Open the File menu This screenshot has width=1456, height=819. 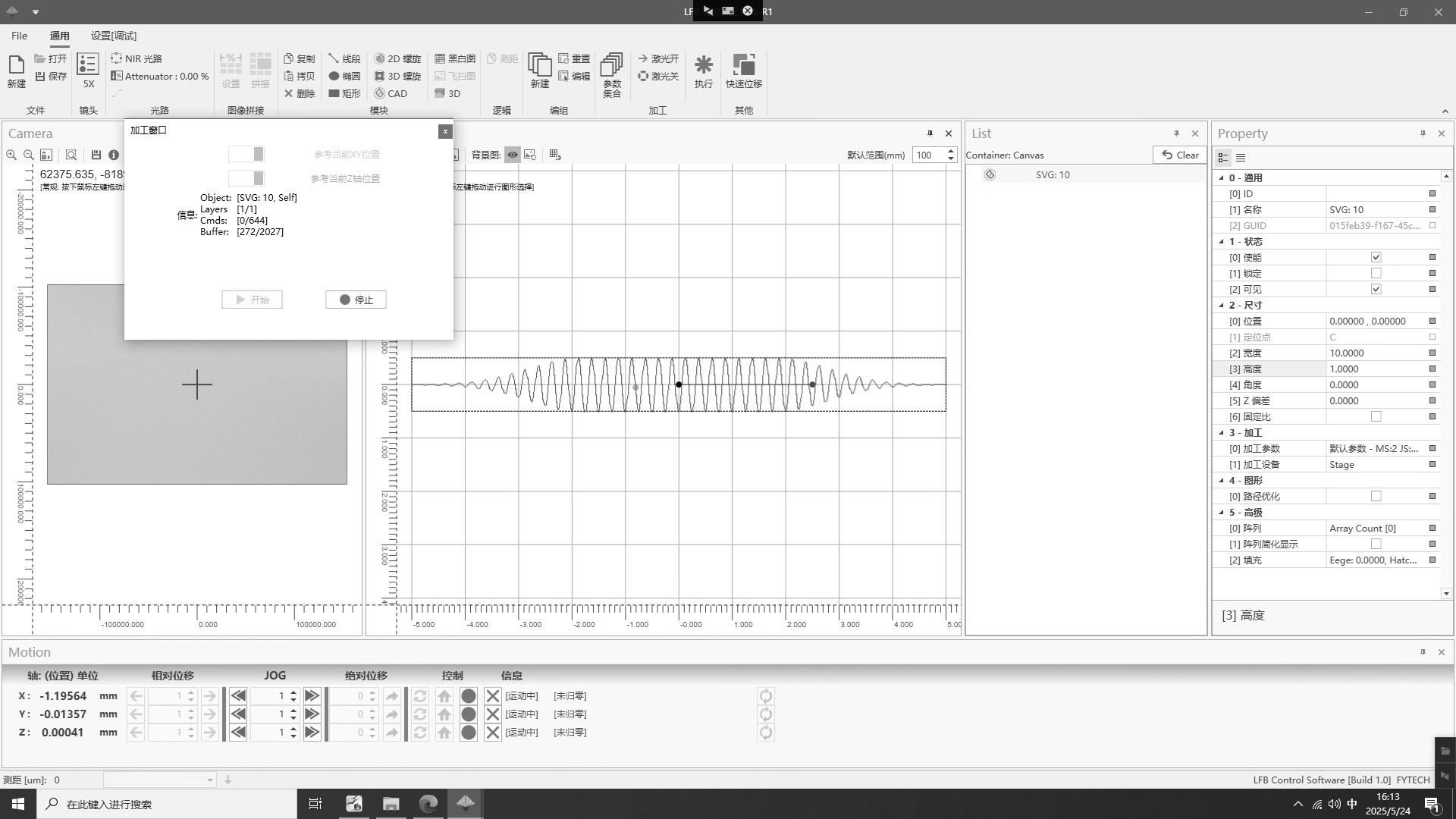(x=20, y=36)
